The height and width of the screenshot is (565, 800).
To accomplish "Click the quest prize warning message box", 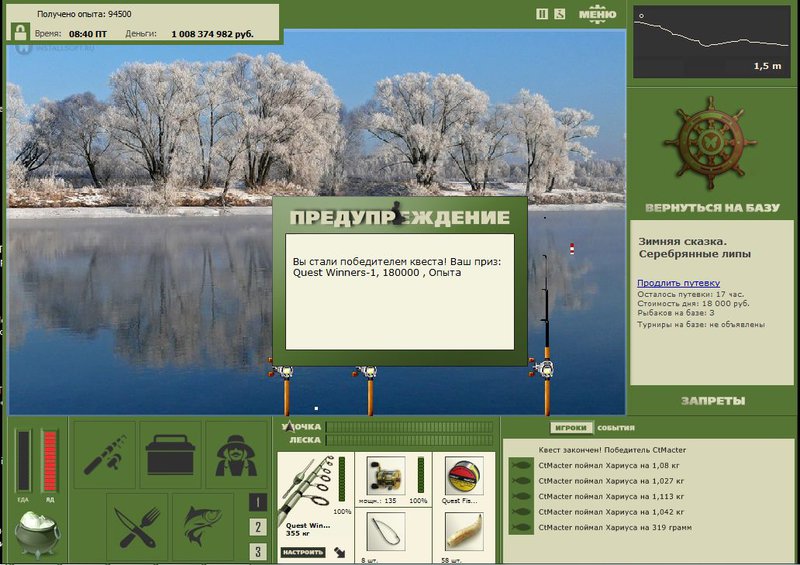I will [x=399, y=291].
